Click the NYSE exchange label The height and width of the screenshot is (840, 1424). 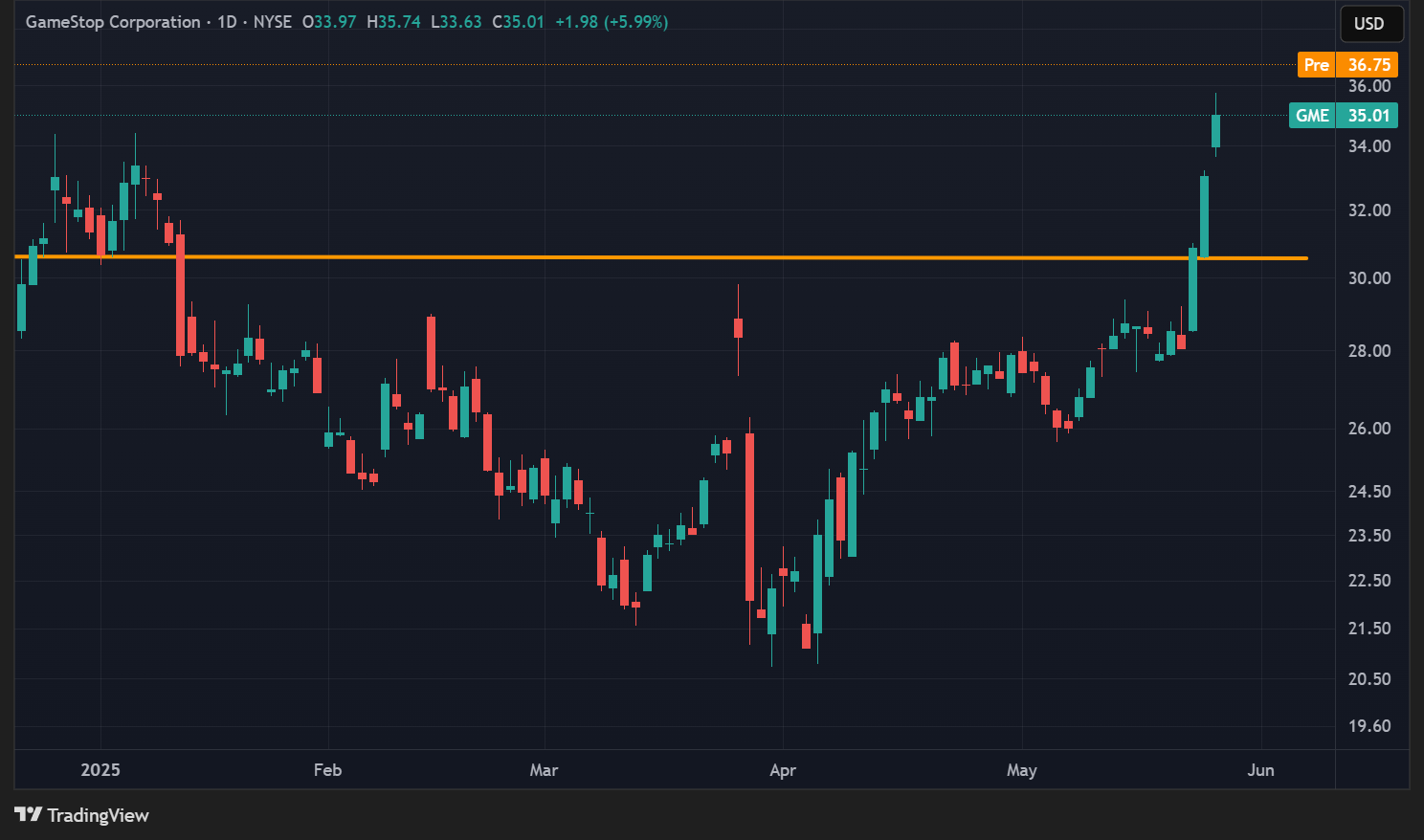(271, 21)
